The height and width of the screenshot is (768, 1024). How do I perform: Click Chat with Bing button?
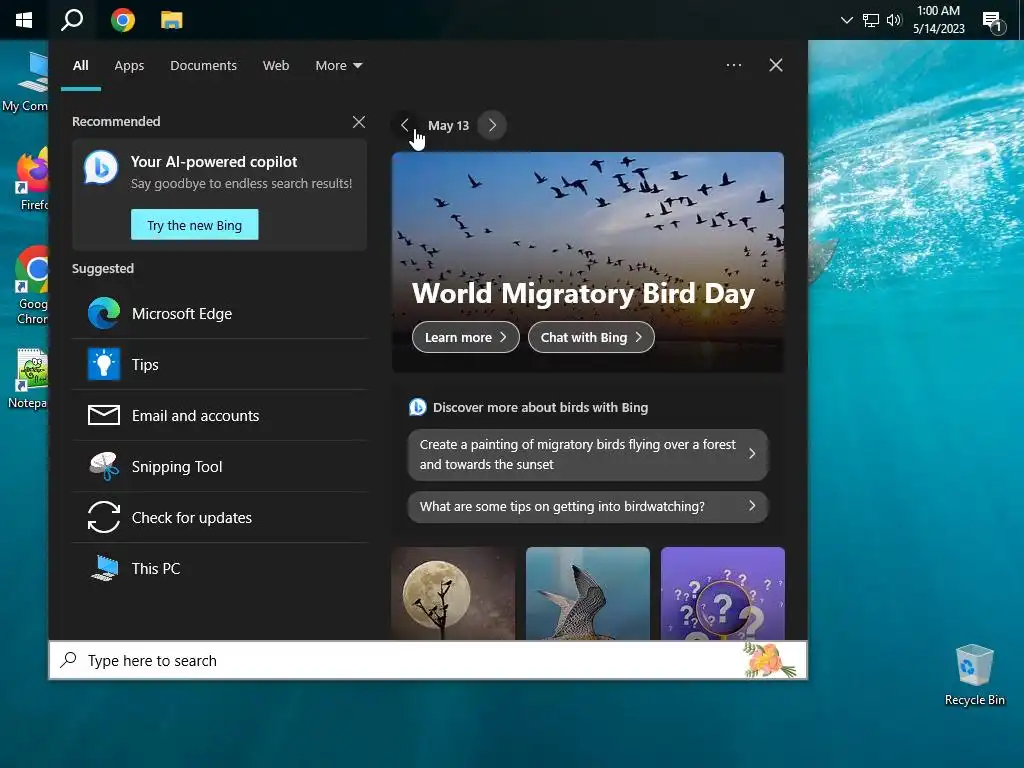tap(591, 337)
